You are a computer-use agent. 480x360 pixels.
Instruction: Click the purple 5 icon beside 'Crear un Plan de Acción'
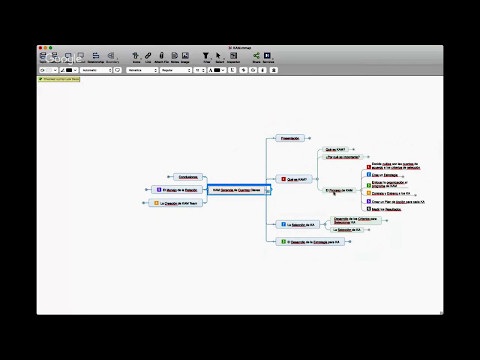click(369, 201)
